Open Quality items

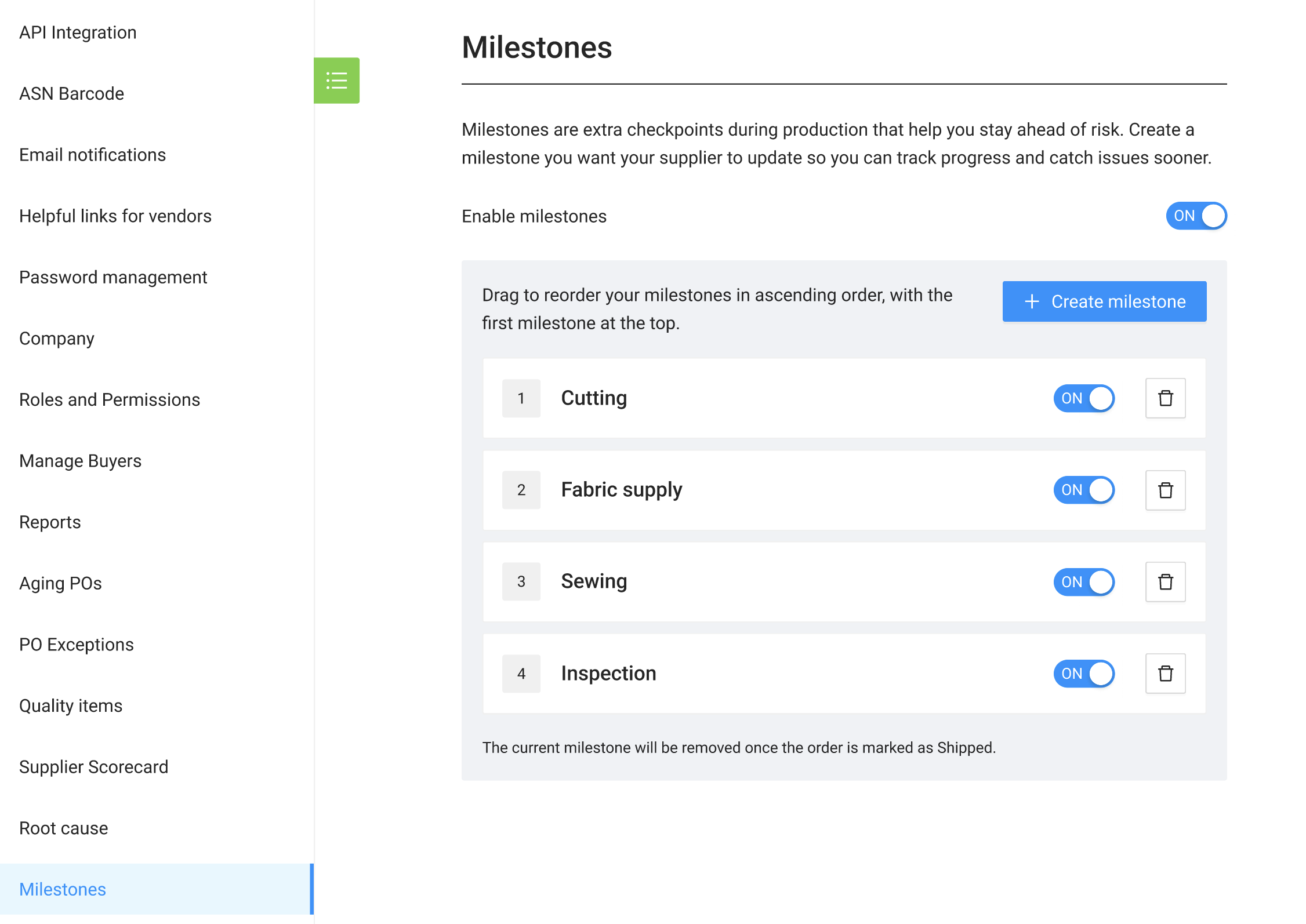coord(71,706)
